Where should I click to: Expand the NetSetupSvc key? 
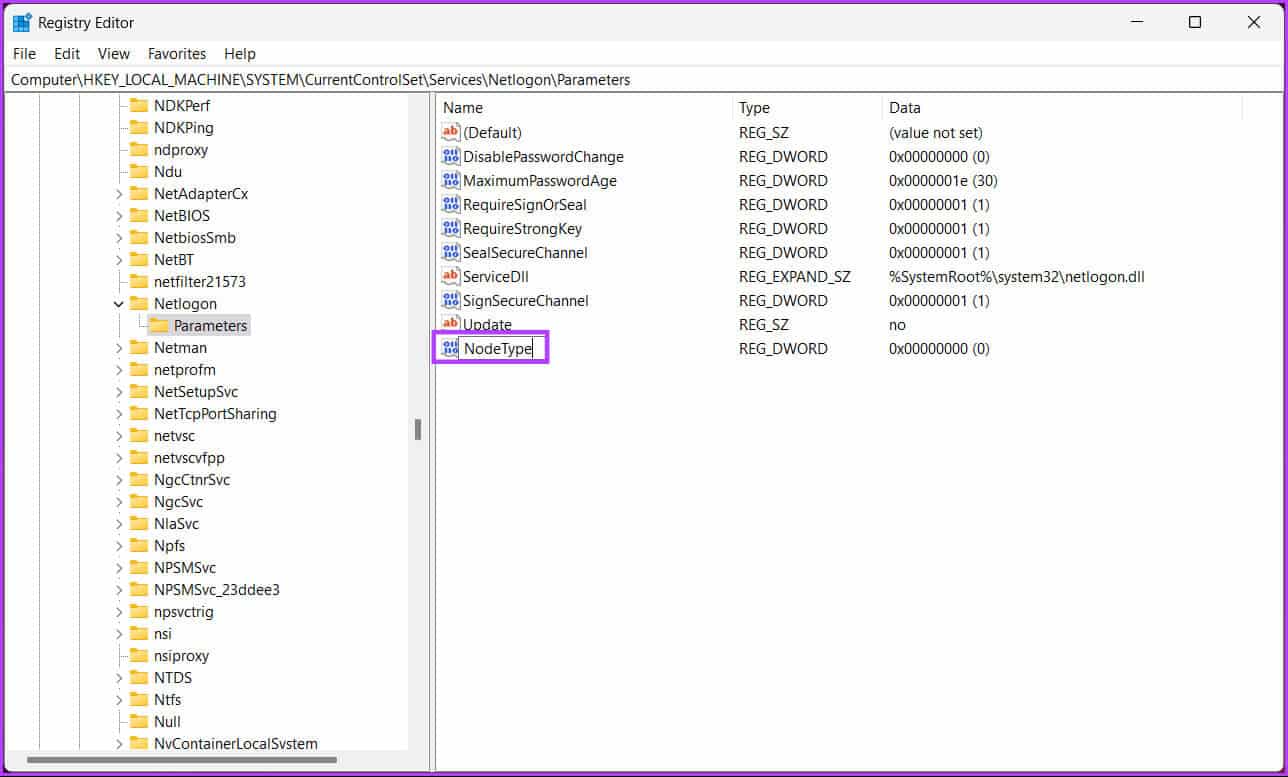point(119,391)
